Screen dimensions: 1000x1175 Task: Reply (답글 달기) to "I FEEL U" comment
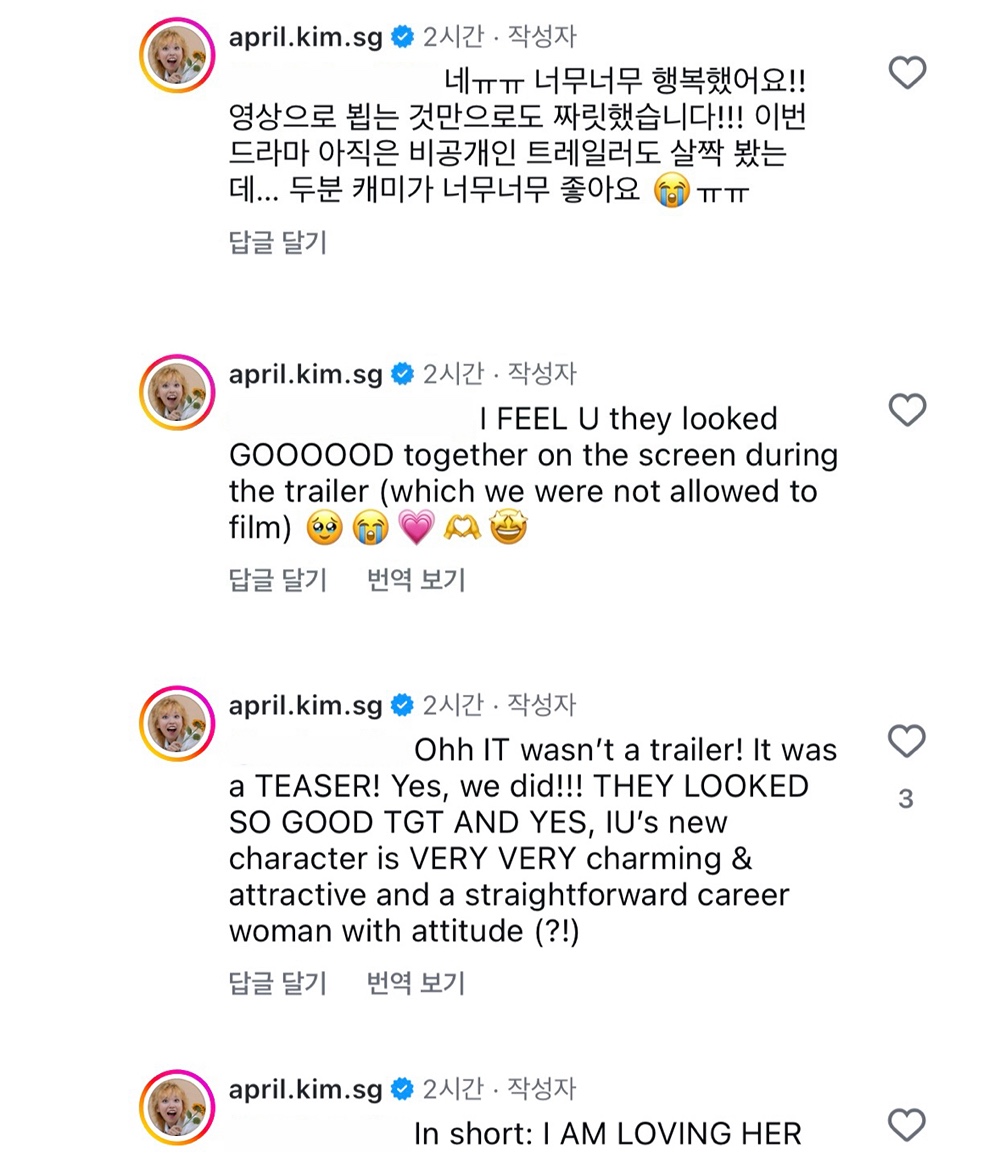278,579
